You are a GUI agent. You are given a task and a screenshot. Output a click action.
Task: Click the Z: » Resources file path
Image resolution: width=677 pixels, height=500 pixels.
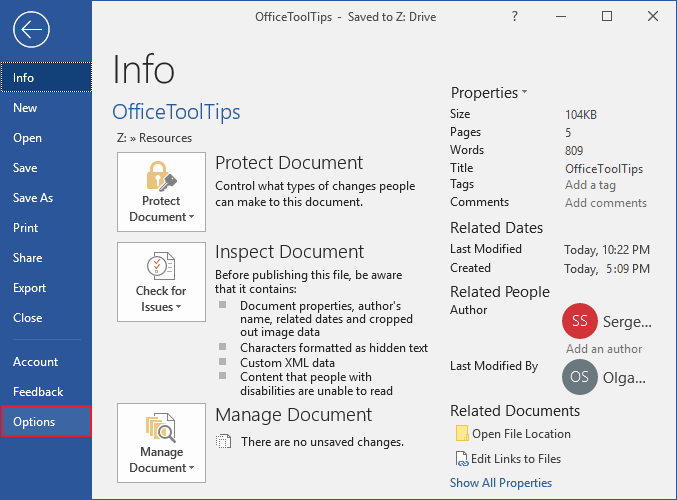click(154, 138)
